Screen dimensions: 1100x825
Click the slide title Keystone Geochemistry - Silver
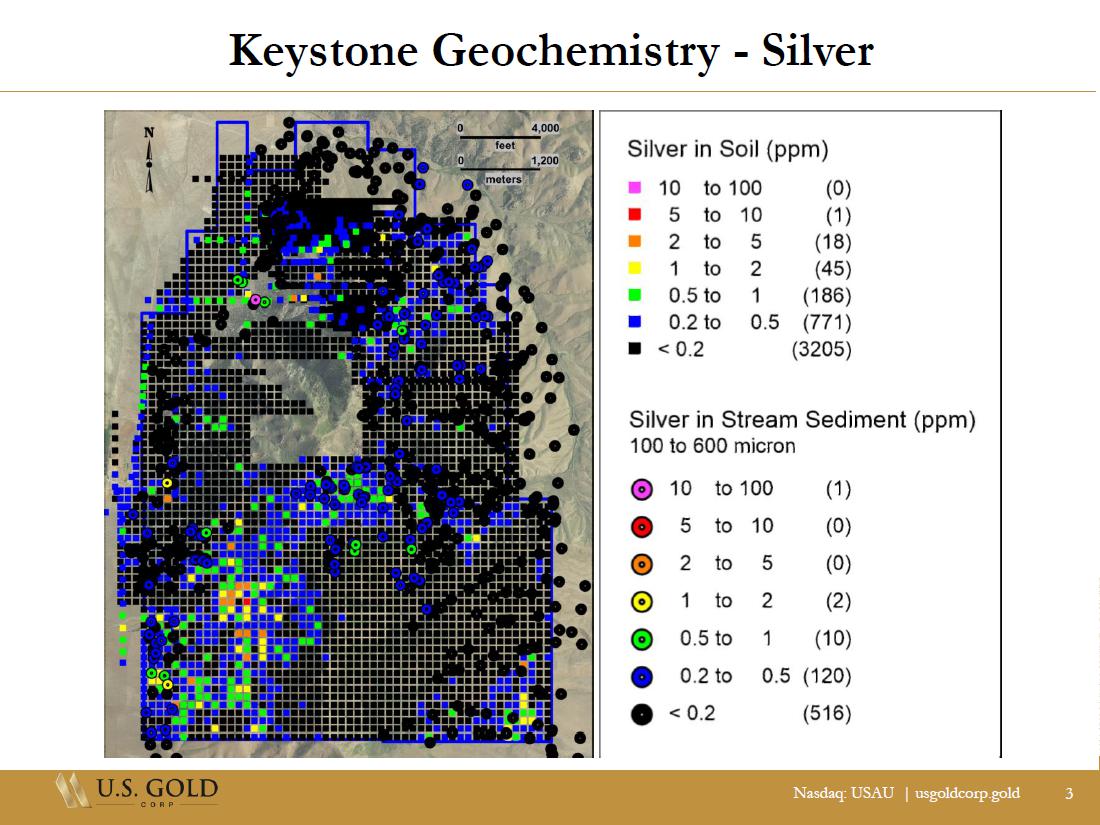coord(550,51)
